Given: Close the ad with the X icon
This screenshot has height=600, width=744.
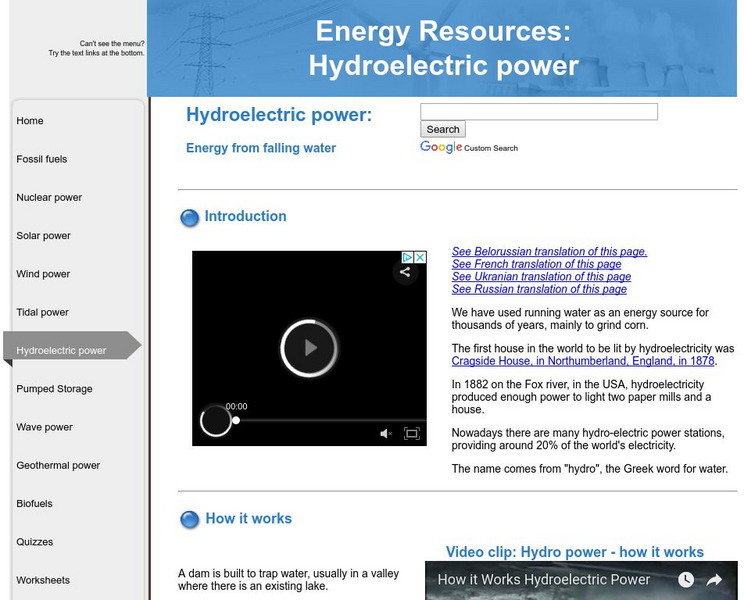Looking at the screenshot, I should tap(421, 257).
